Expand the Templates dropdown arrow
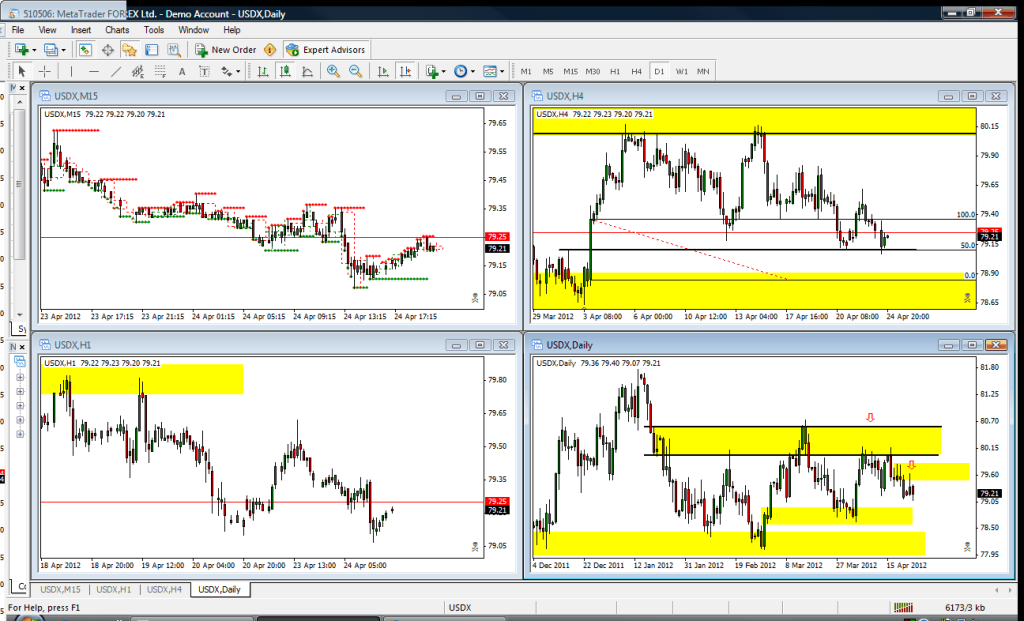 click(x=501, y=71)
